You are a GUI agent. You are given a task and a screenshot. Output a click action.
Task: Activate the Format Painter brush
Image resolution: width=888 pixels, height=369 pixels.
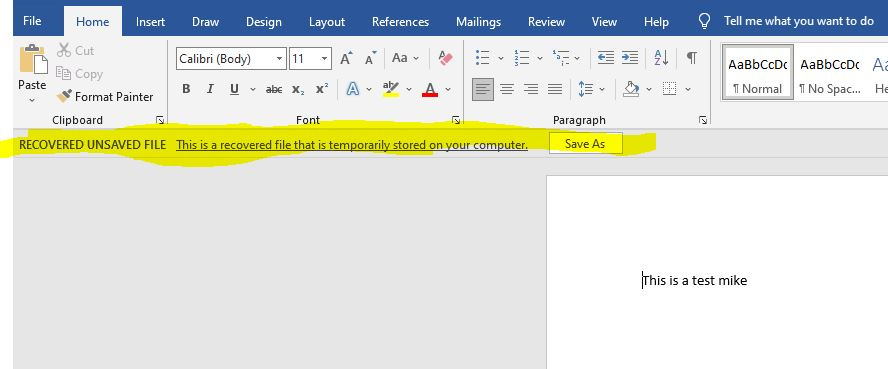point(64,97)
